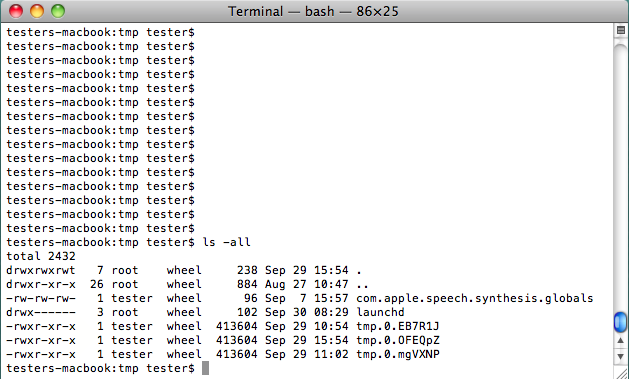Click the com.apple.speech.synthesis.globals filename

(475, 298)
